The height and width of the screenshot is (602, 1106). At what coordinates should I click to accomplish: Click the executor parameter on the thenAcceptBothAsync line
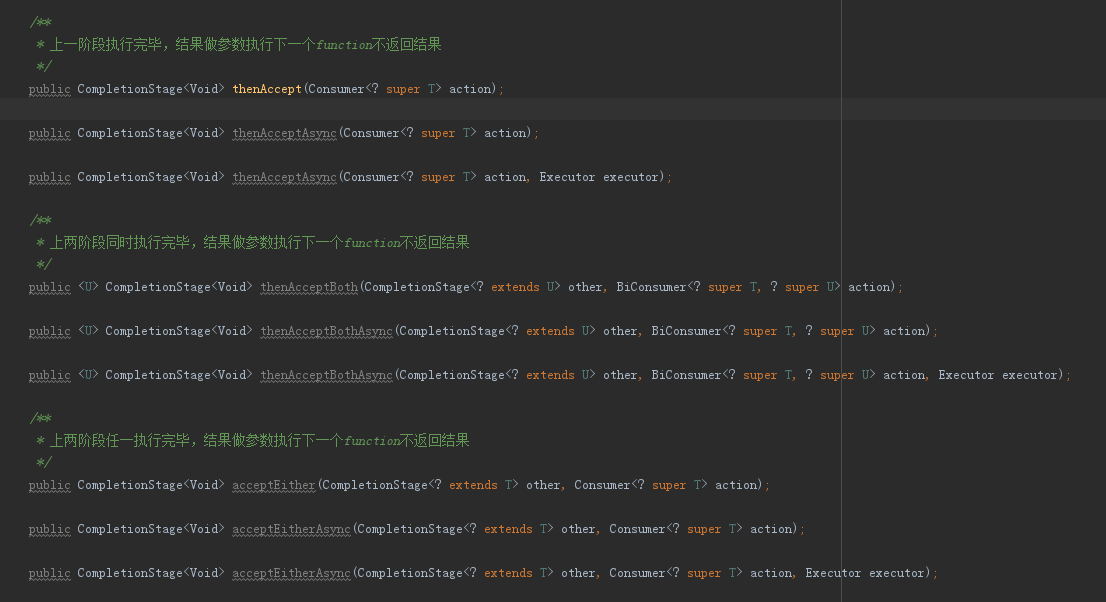tap(1030, 375)
